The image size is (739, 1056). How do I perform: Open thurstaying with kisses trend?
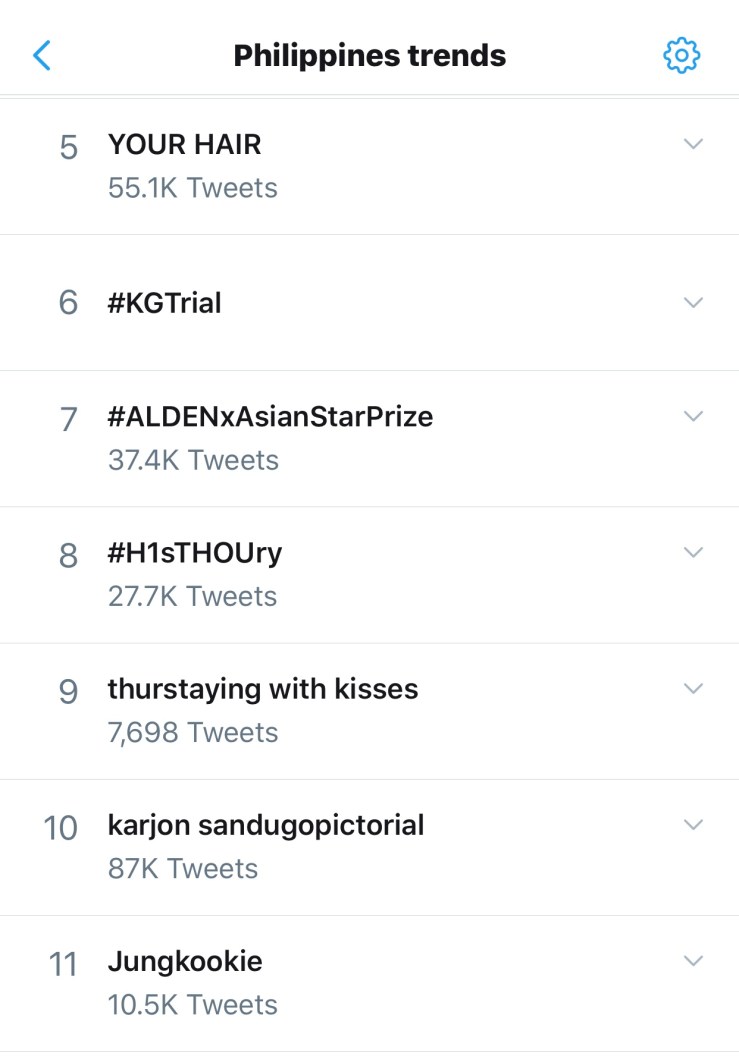(x=263, y=689)
